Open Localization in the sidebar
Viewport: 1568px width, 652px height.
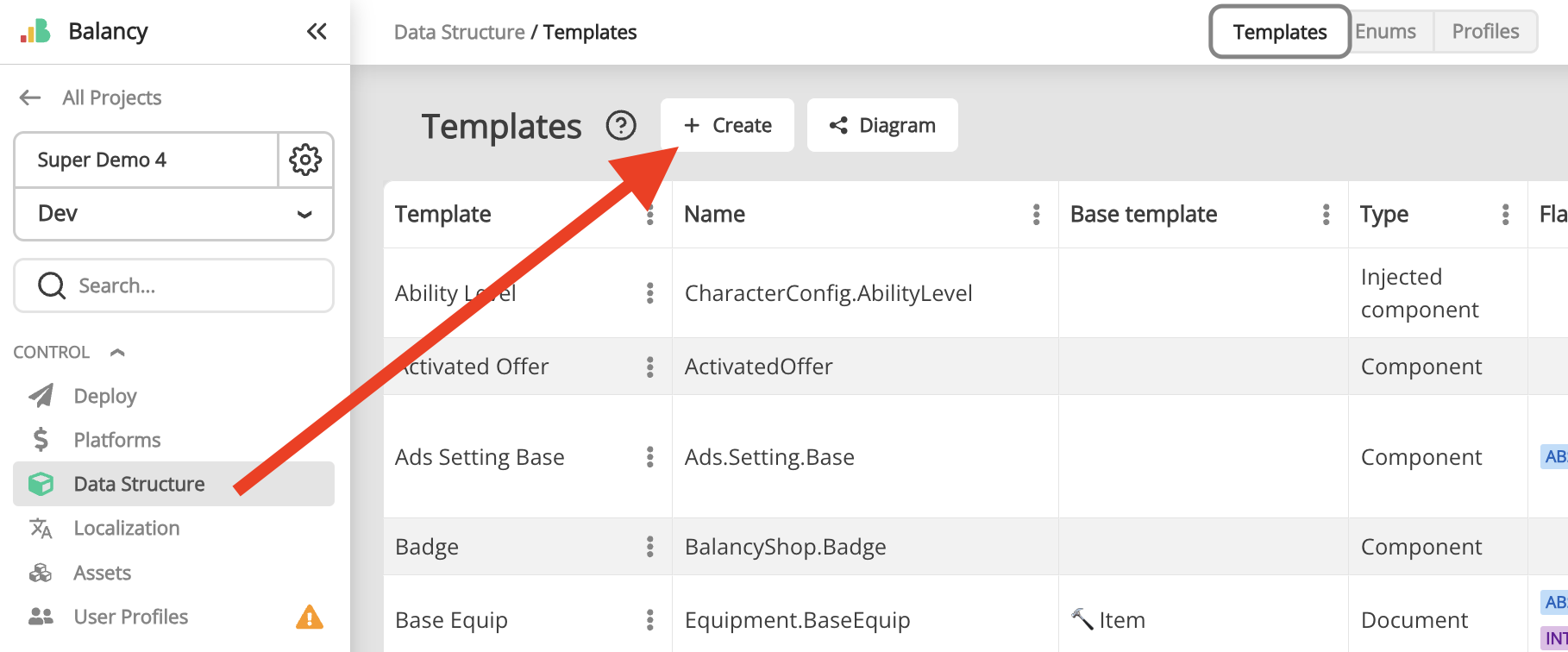click(x=126, y=528)
